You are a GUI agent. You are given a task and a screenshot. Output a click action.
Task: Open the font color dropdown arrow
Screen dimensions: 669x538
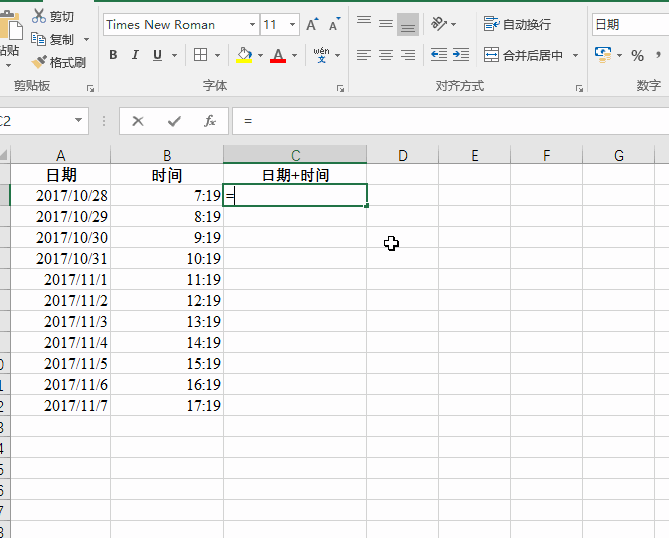pos(294,55)
